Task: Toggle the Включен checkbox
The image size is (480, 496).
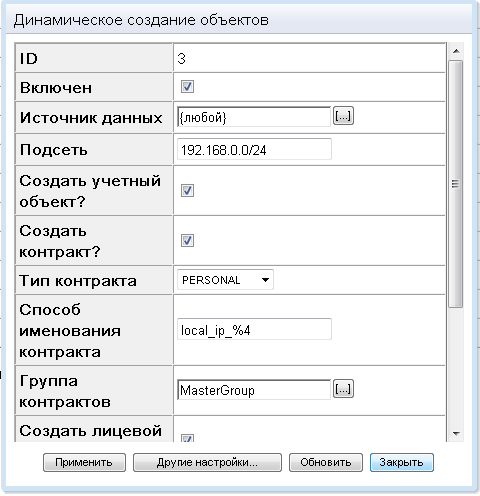Action: (187, 87)
